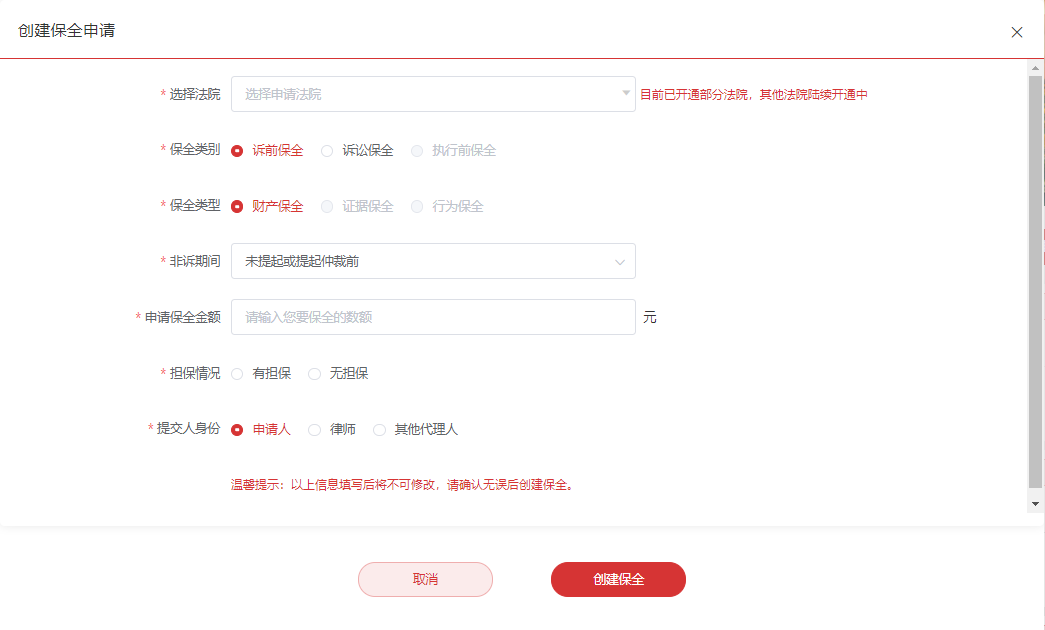
Task: Click the 取消 cancel button
Action: tap(425, 579)
